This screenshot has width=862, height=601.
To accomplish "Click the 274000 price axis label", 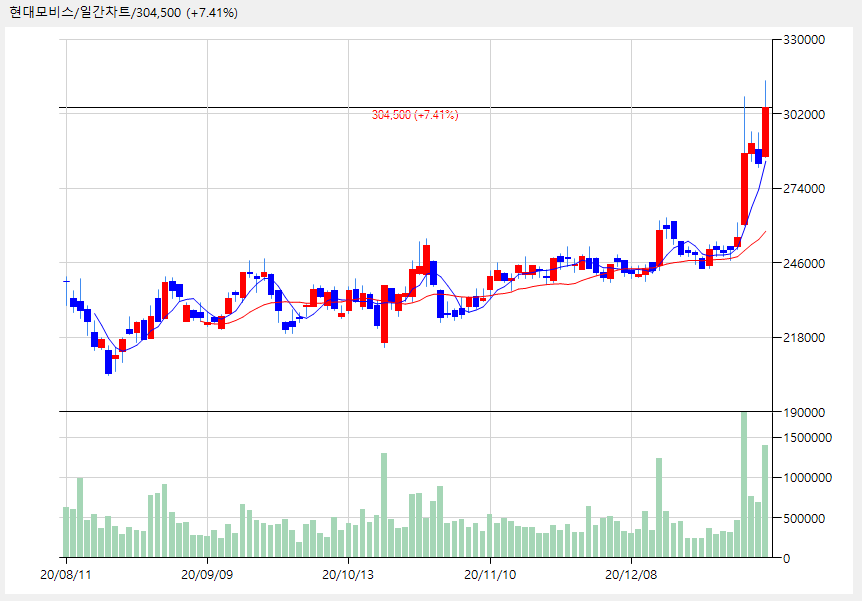I will [804, 189].
